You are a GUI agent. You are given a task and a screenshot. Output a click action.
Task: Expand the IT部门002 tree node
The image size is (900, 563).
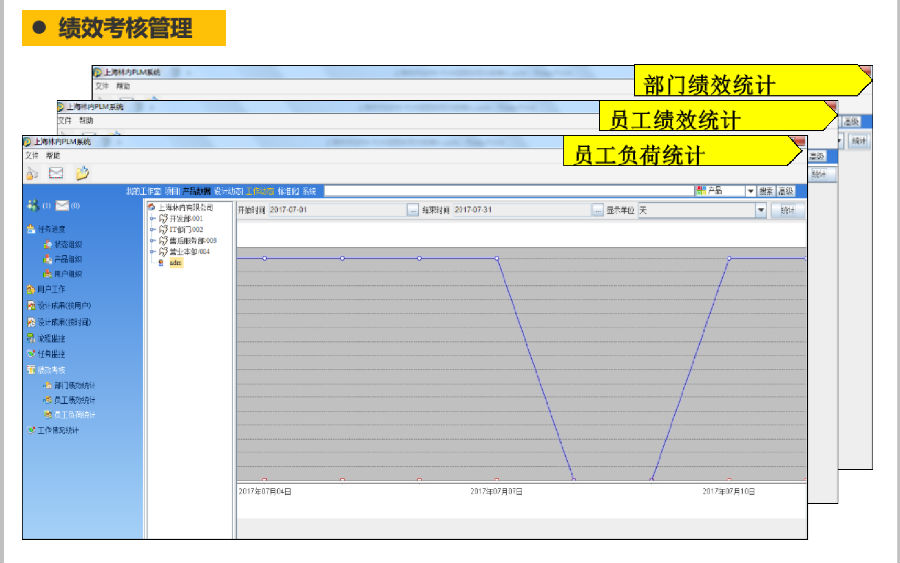[153, 230]
